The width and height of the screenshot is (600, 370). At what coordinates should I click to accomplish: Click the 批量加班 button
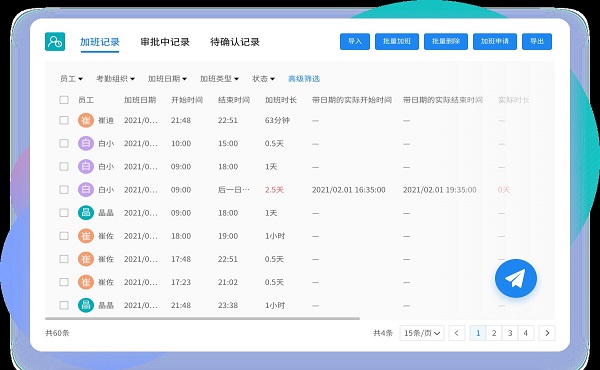tap(397, 41)
